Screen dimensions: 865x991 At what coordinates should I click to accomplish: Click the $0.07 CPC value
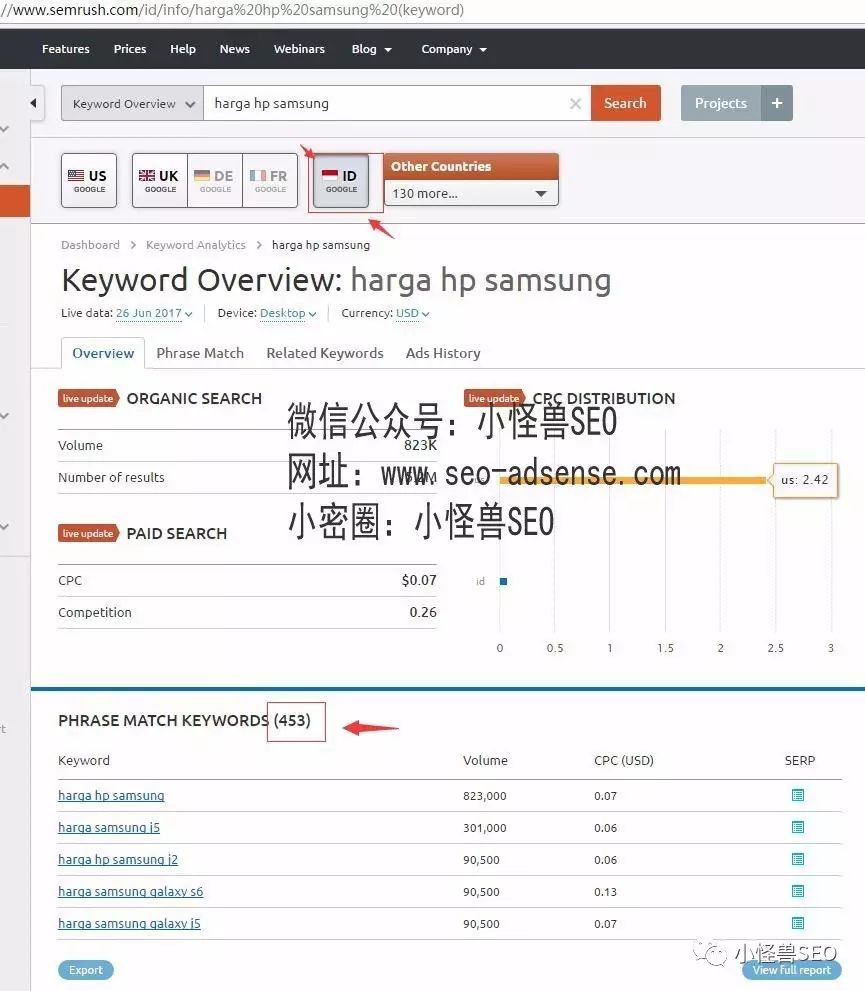click(x=419, y=580)
